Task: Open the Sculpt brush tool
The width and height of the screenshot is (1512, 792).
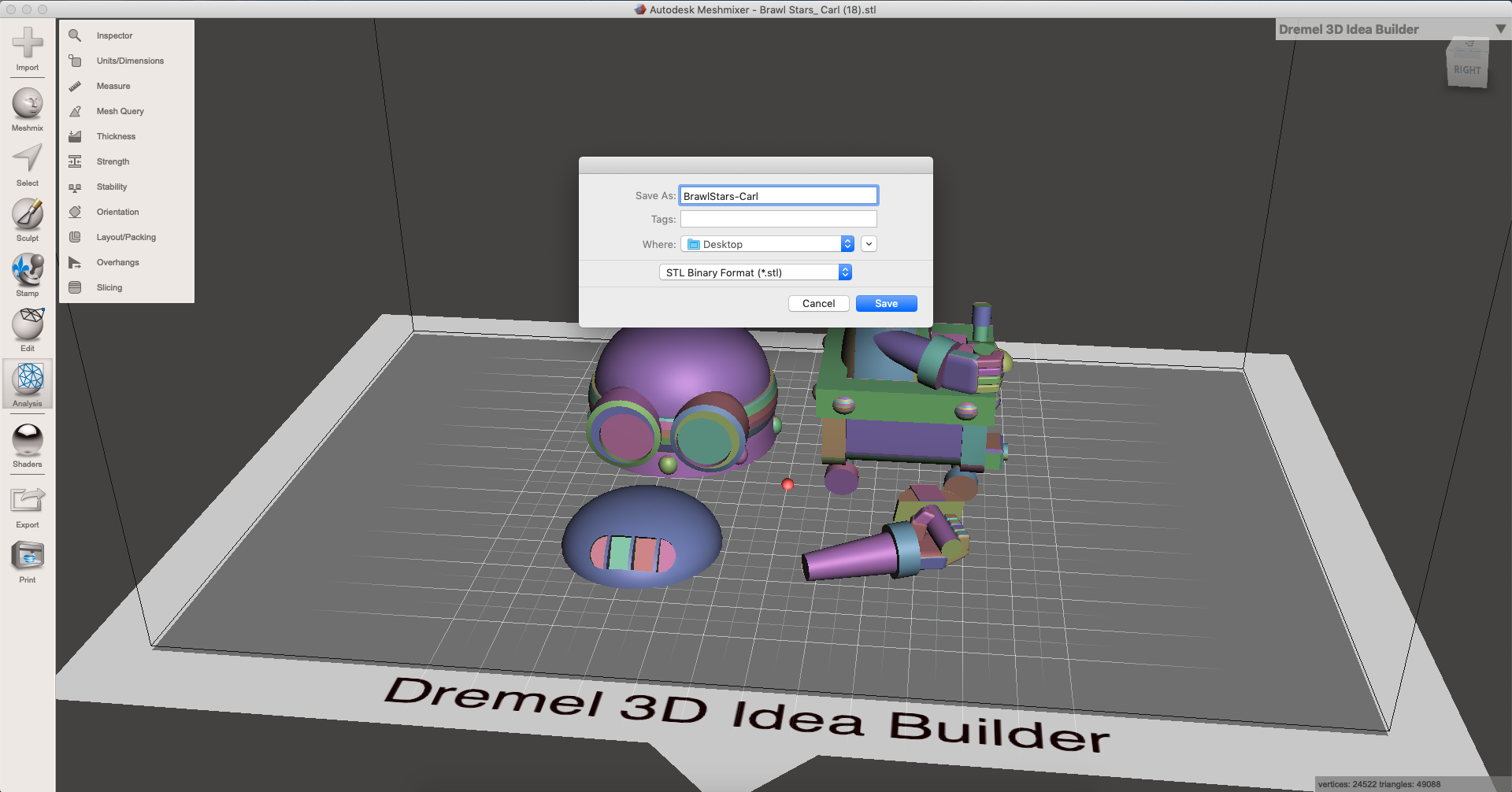Action: tap(28, 220)
